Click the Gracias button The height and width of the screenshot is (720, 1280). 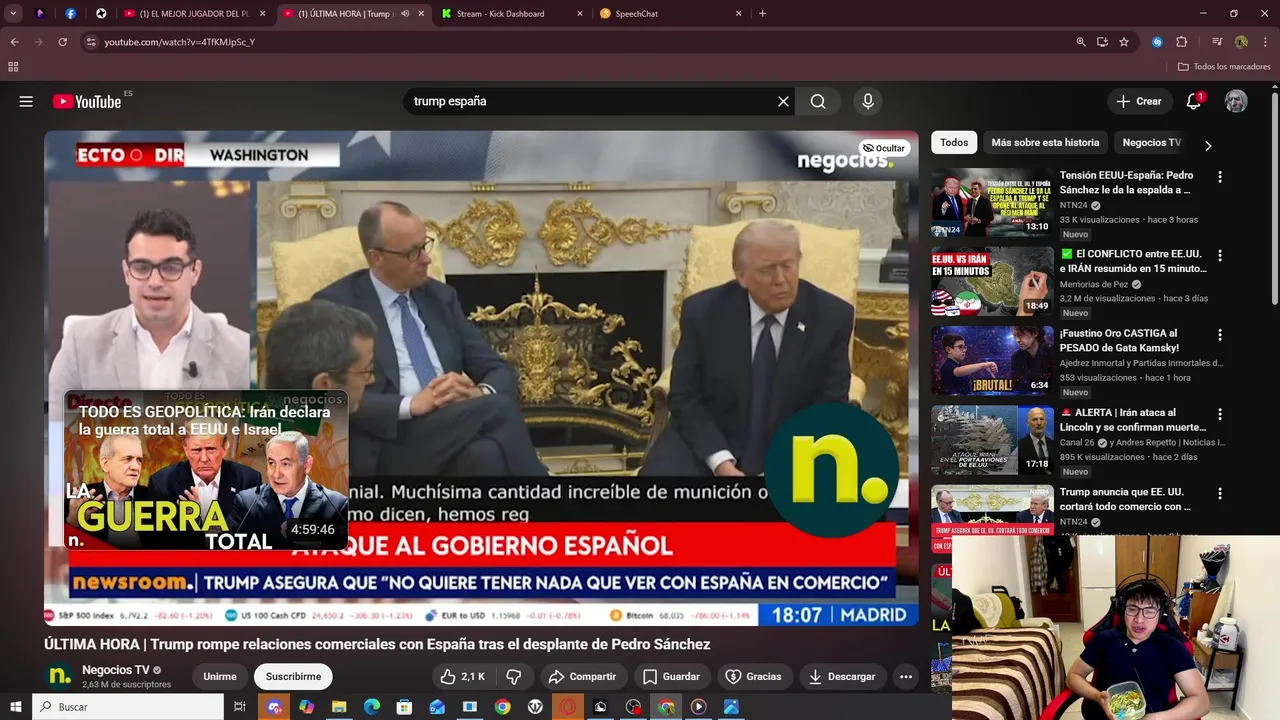753,676
